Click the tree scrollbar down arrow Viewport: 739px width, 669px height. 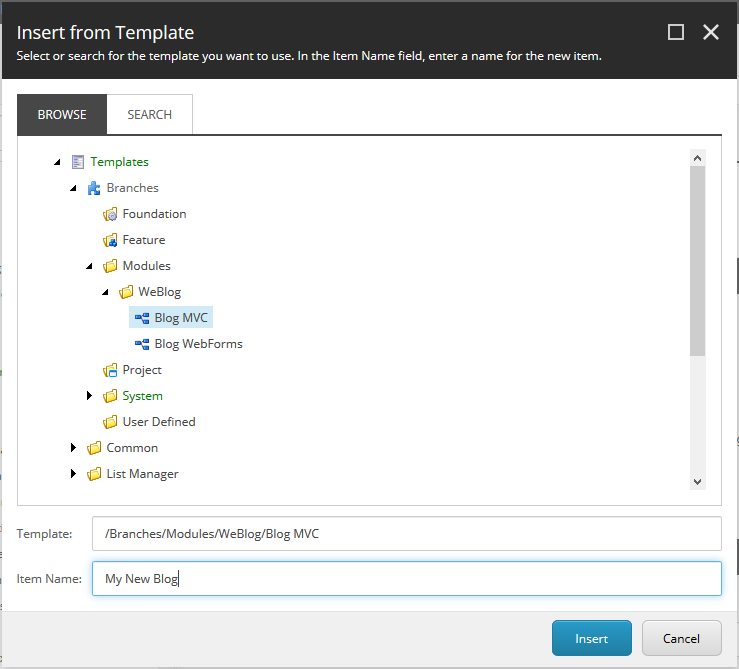(698, 482)
